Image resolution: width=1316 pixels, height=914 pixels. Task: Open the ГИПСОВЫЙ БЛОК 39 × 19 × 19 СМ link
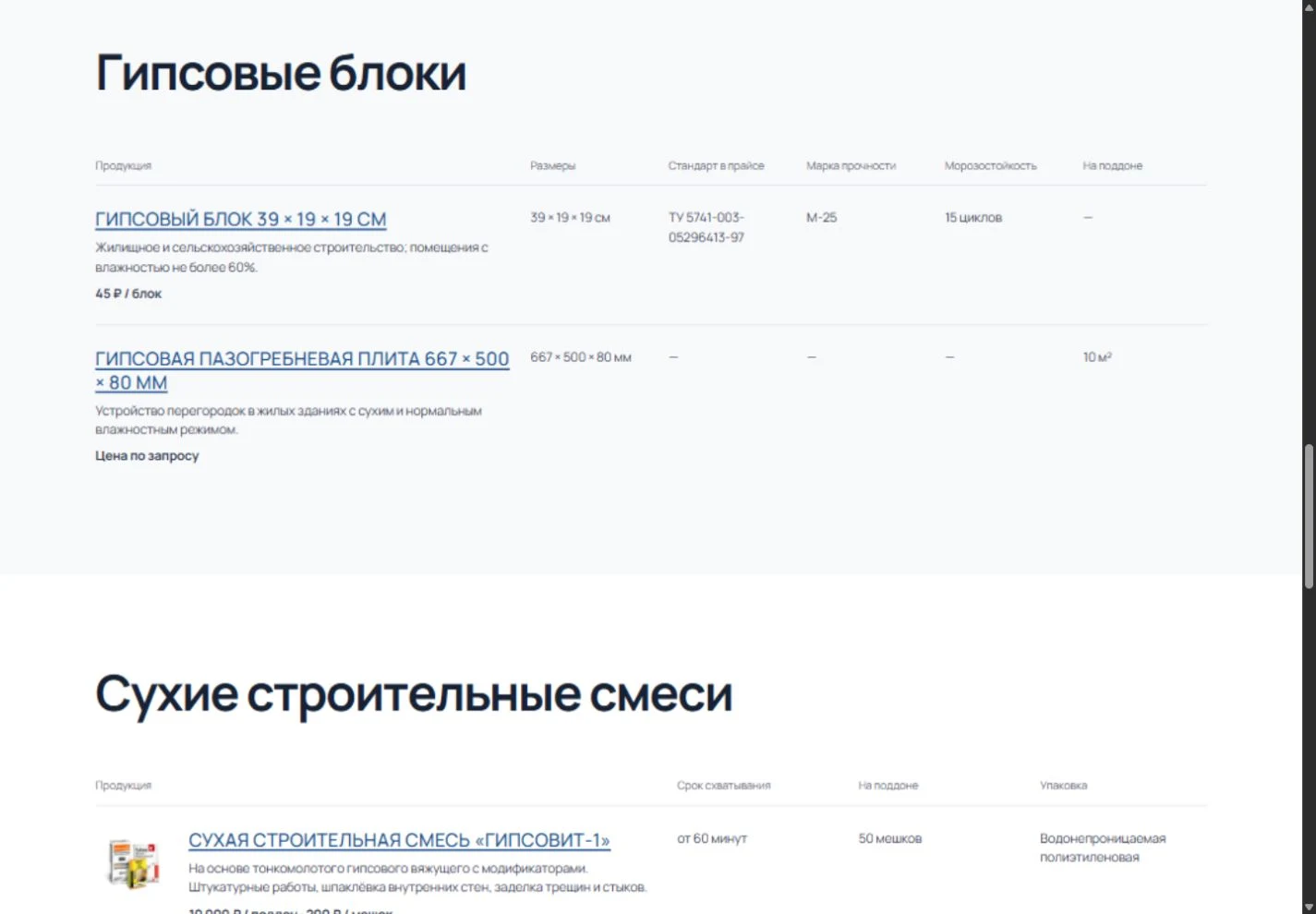(240, 220)
